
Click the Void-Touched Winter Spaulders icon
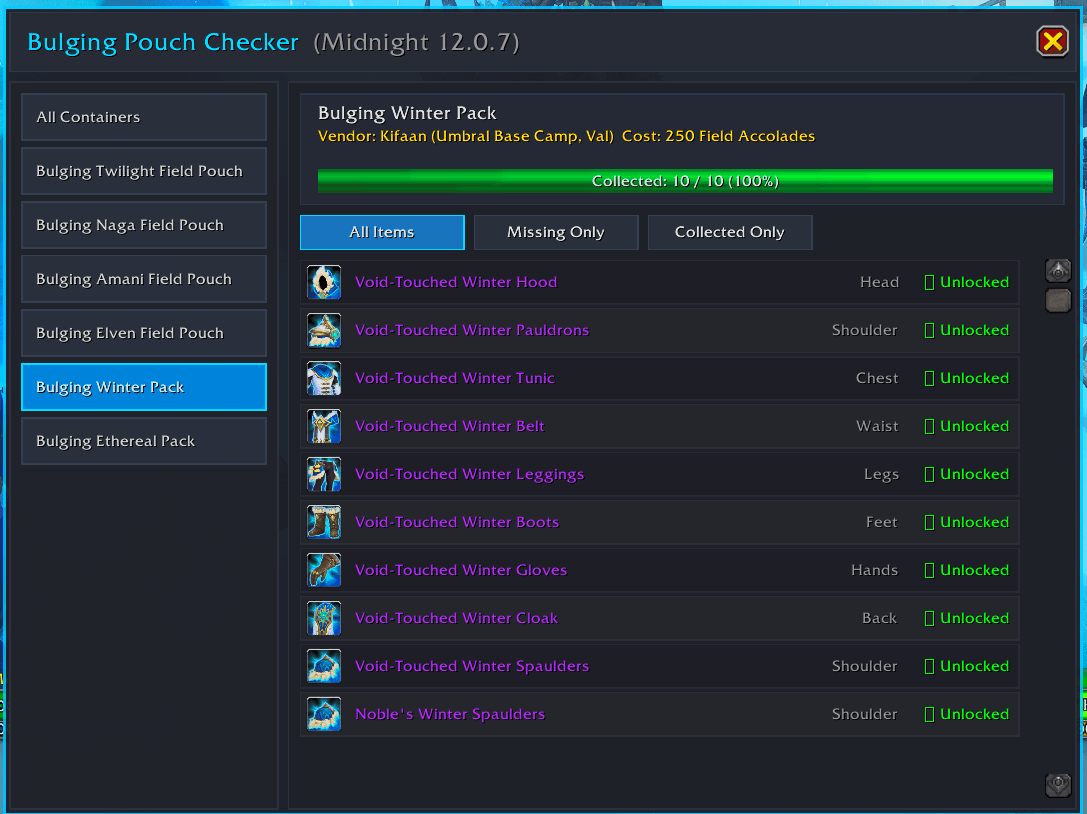[x=324, y=666]
